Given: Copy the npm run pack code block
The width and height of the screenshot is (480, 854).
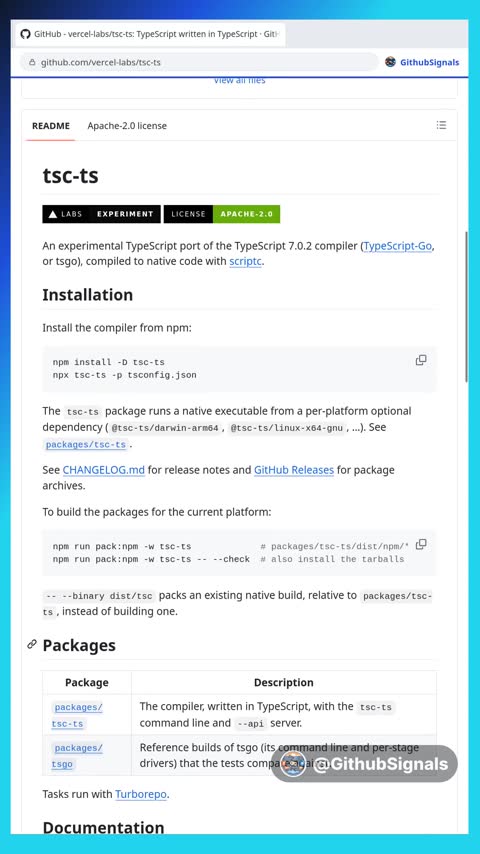Looking at the screenshot, I should tap(421, 544).
